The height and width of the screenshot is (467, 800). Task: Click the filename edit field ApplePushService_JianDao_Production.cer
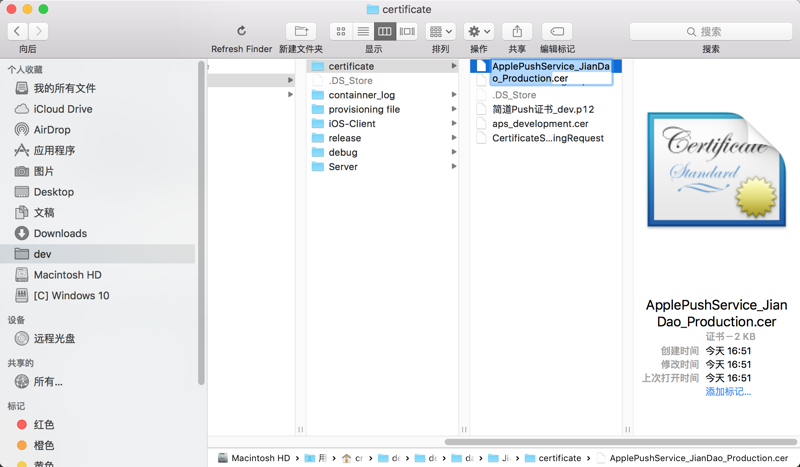(551, 72)
